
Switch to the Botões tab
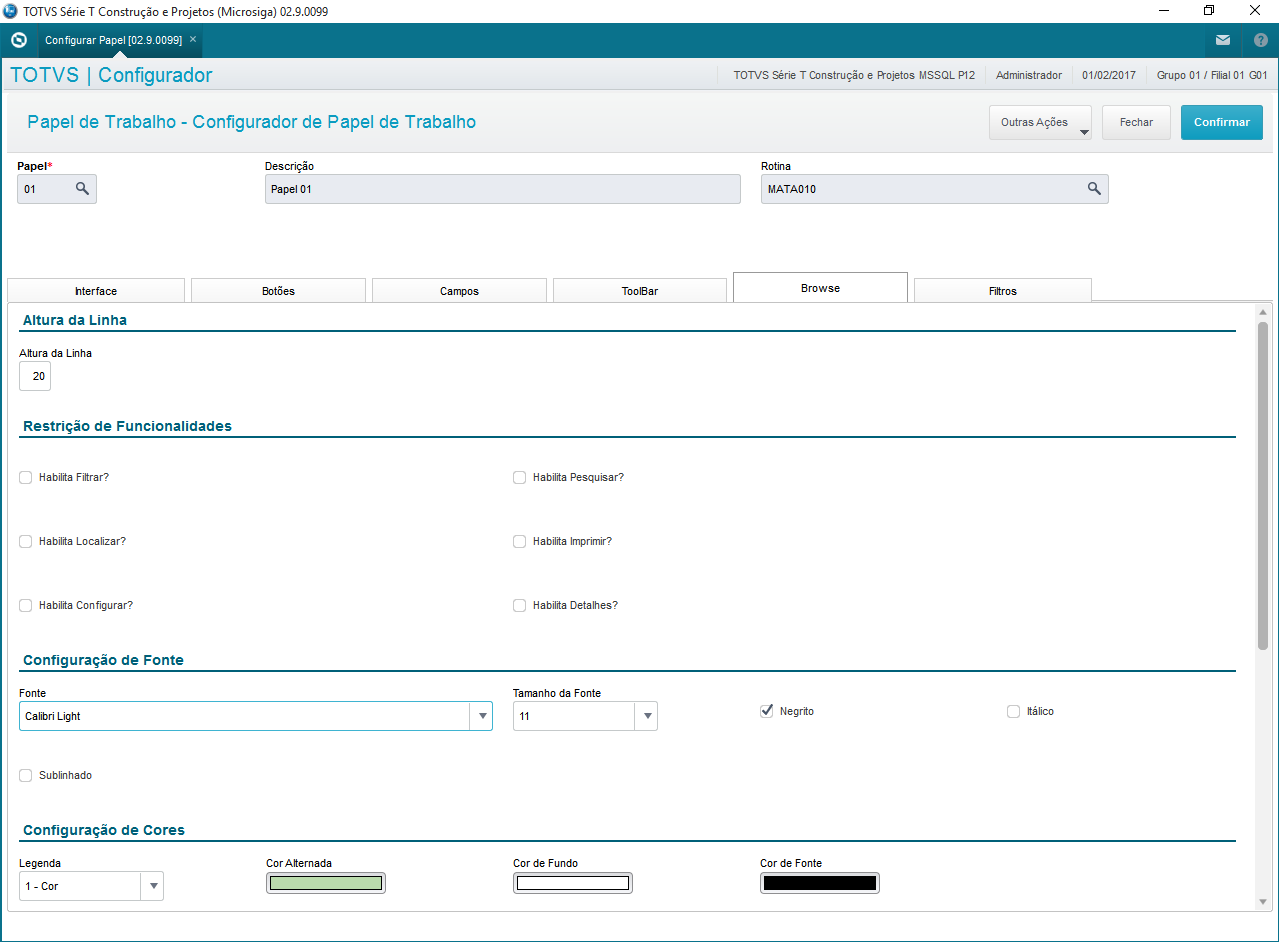click(278, 291)
